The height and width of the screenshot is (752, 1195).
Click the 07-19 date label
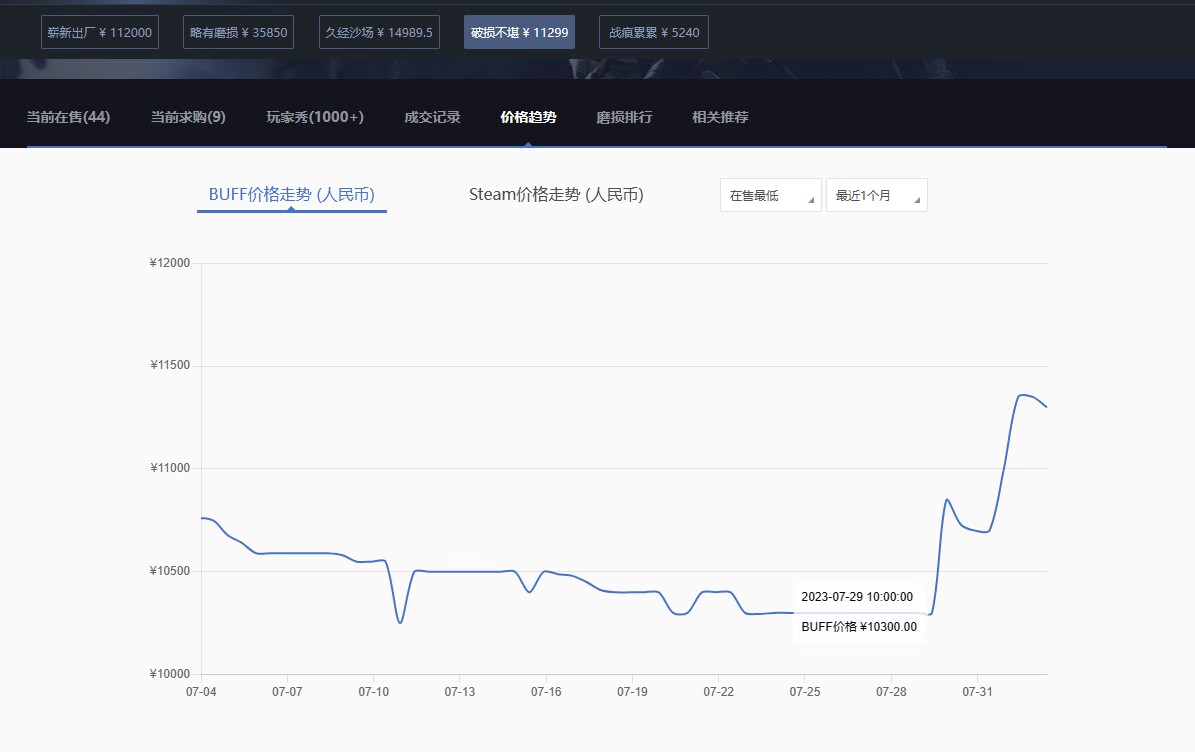click(632, 692)
